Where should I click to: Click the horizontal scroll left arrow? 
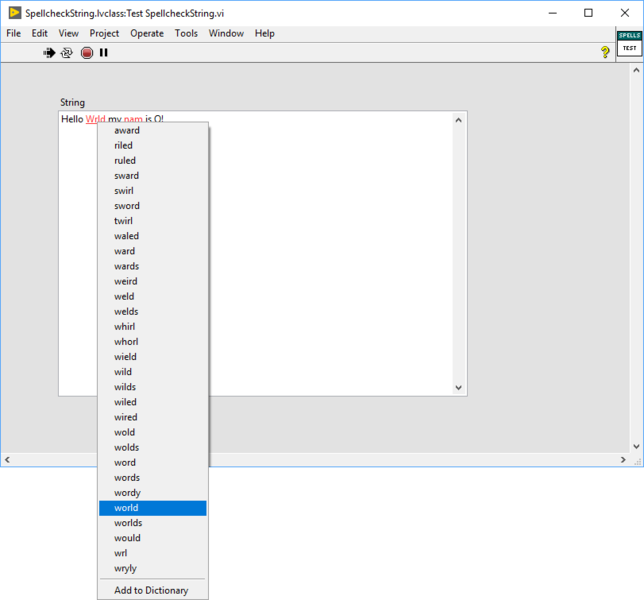7,460
